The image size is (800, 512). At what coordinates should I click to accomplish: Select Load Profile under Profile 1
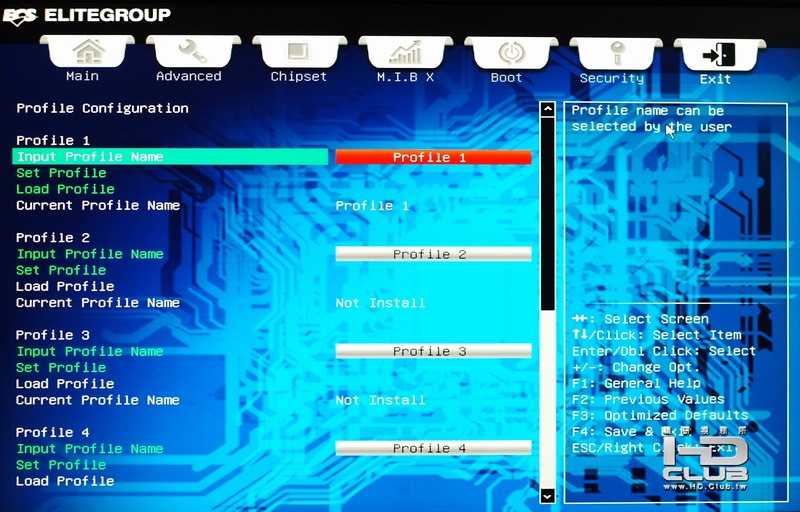pyautogui.click(x=65, y=189)
